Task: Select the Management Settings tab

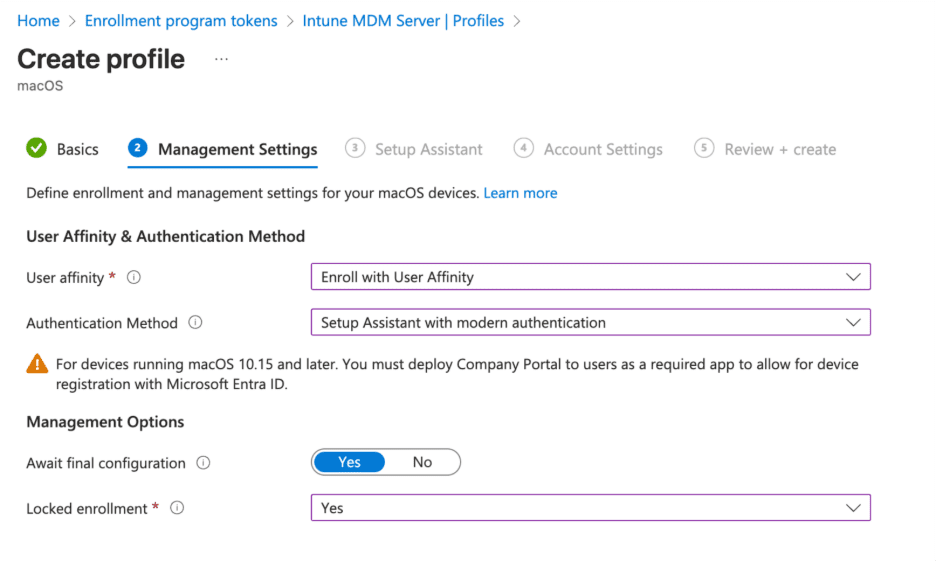Action: [237, 149]
